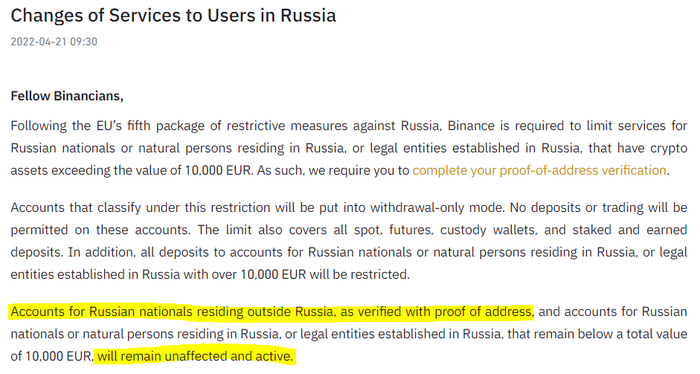
Task: Click the Fellow Binancians greeting
Action: [67, 96]
